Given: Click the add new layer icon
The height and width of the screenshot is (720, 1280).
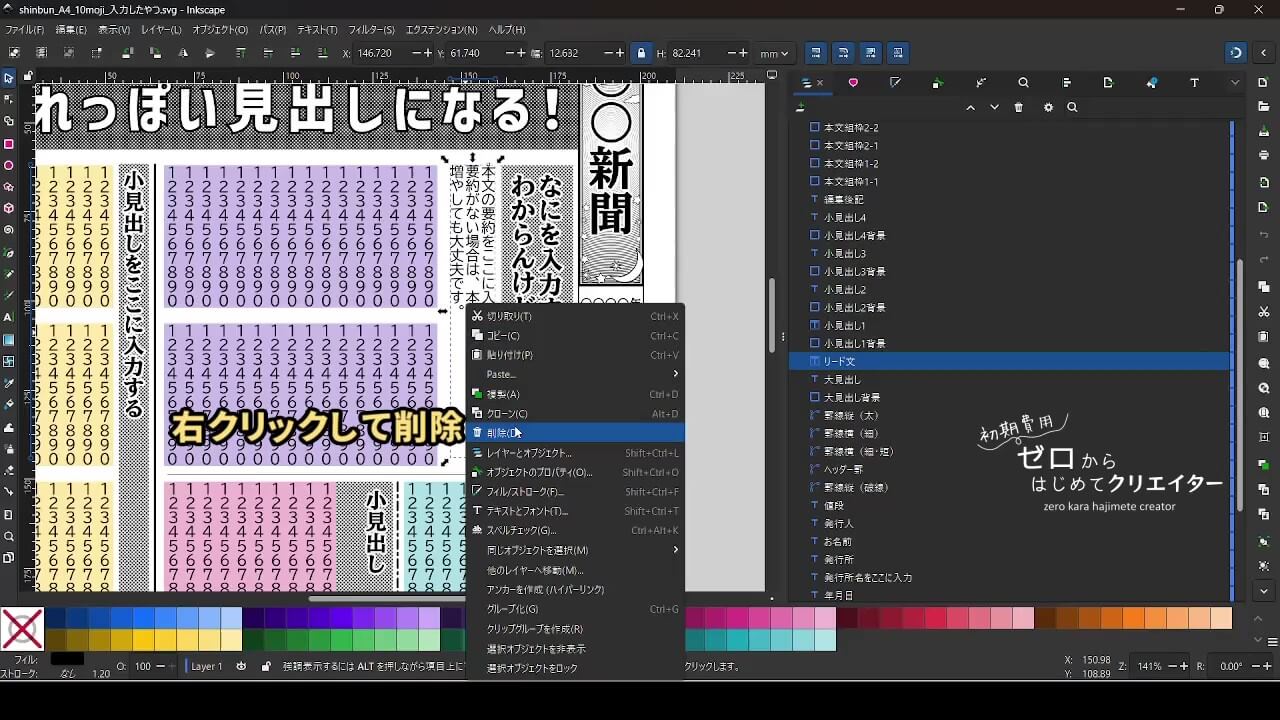Looking at the screenshot, I should [800, 108].
